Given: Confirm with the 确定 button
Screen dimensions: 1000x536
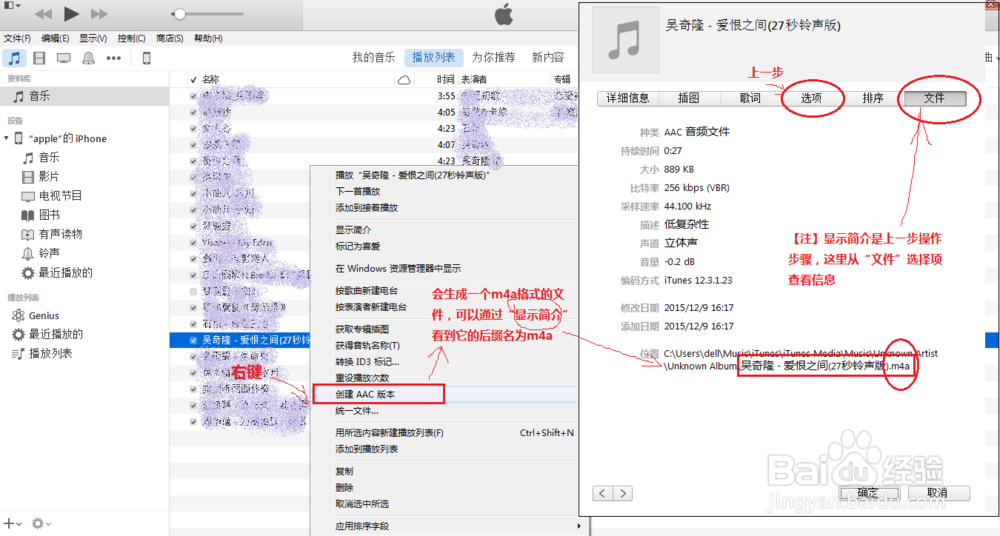Looking at the screenshot, I should [868, 493].
